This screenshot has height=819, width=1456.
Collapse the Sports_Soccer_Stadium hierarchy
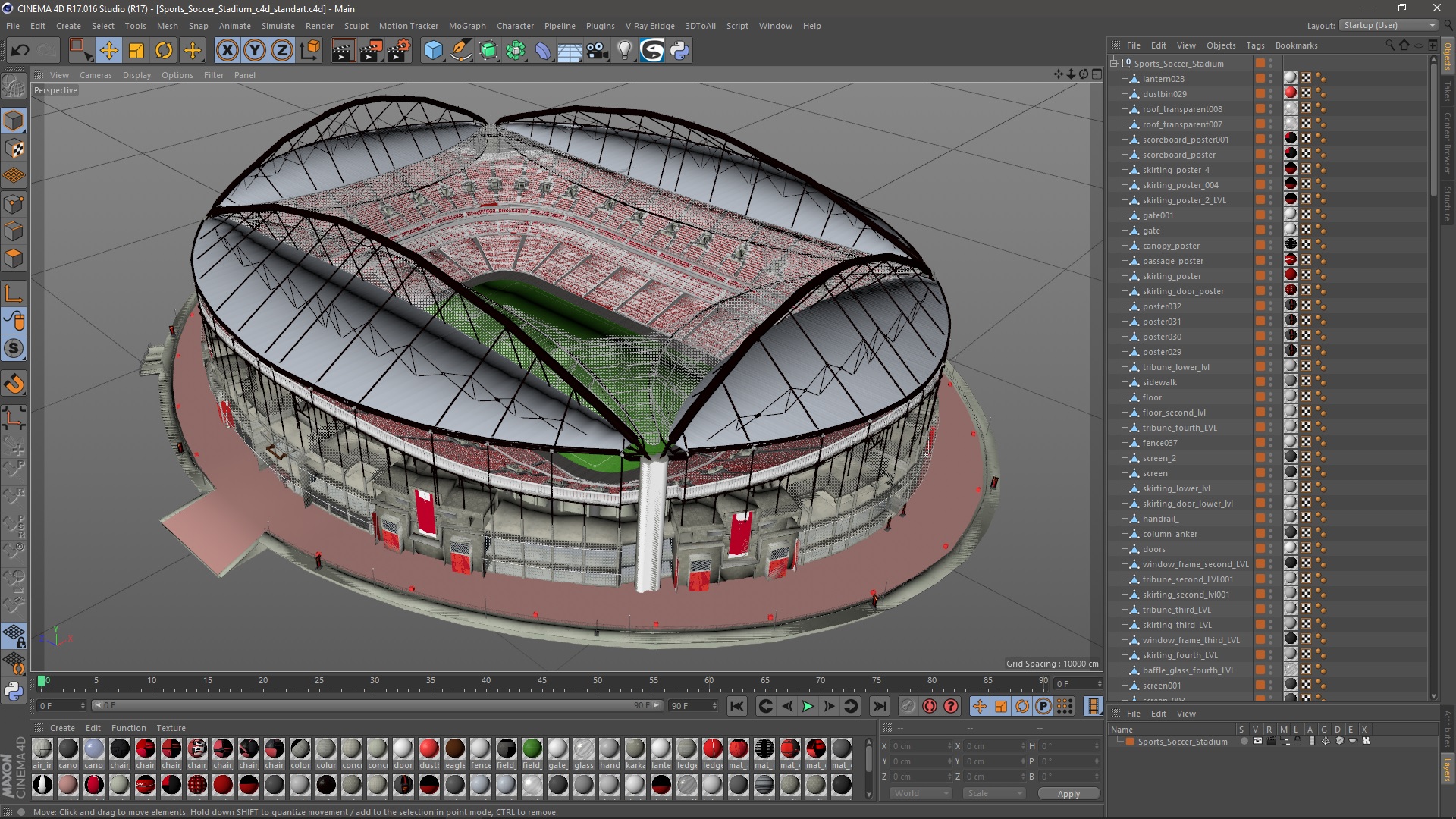(x=1114, y=64)
